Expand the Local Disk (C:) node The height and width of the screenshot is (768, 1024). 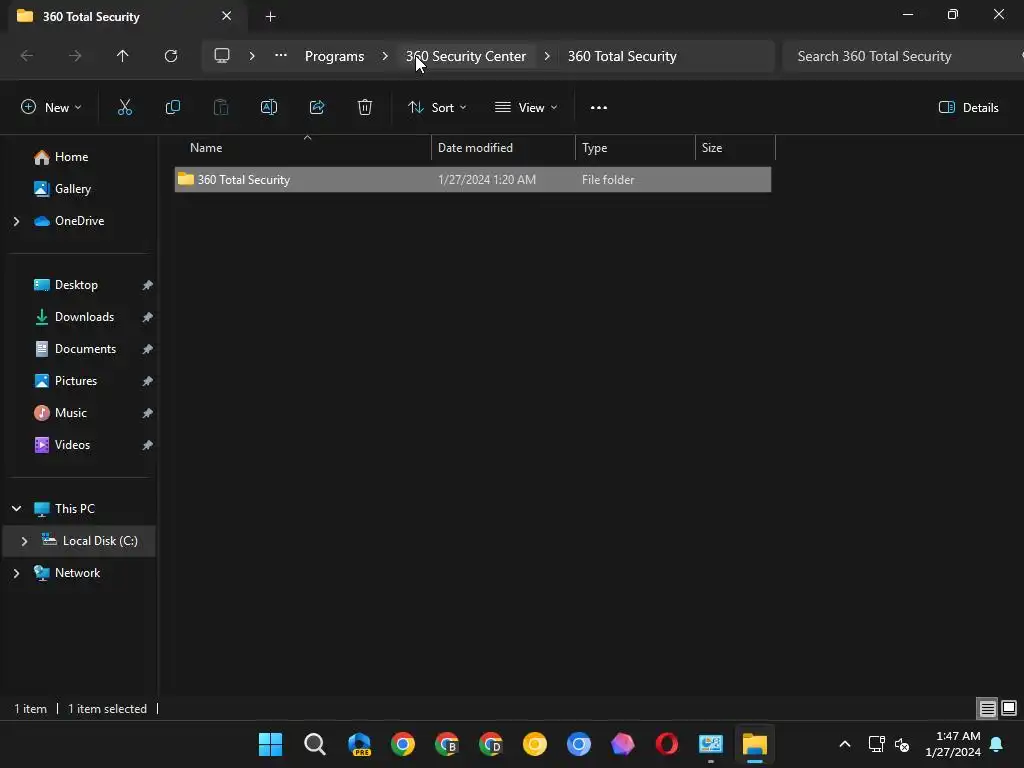click(x=24, y=541)
